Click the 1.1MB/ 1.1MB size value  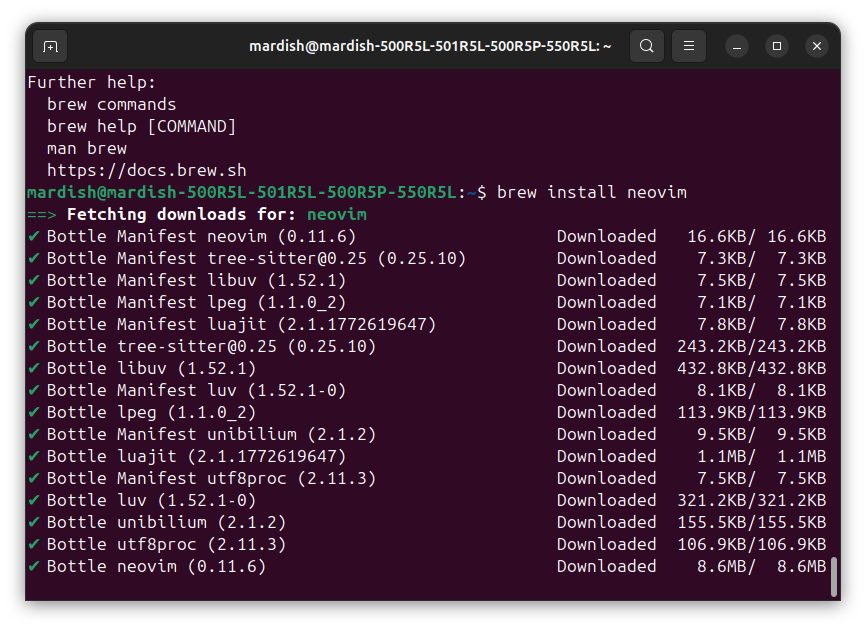[762, 457]
